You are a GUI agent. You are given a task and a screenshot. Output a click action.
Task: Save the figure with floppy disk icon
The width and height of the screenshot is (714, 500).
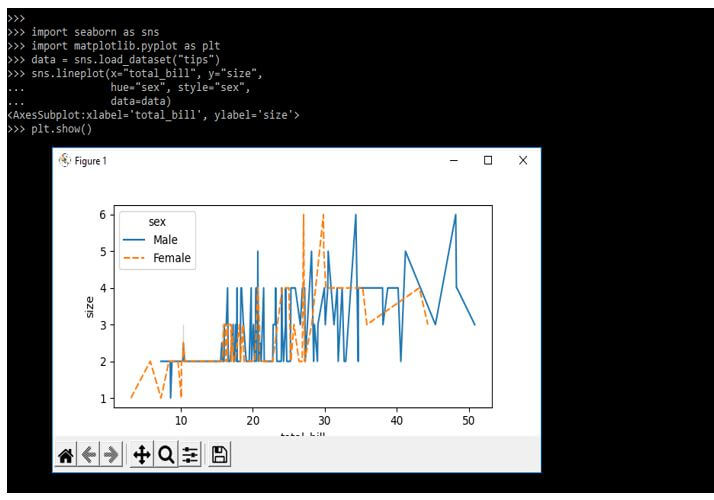tap(219, 454)
